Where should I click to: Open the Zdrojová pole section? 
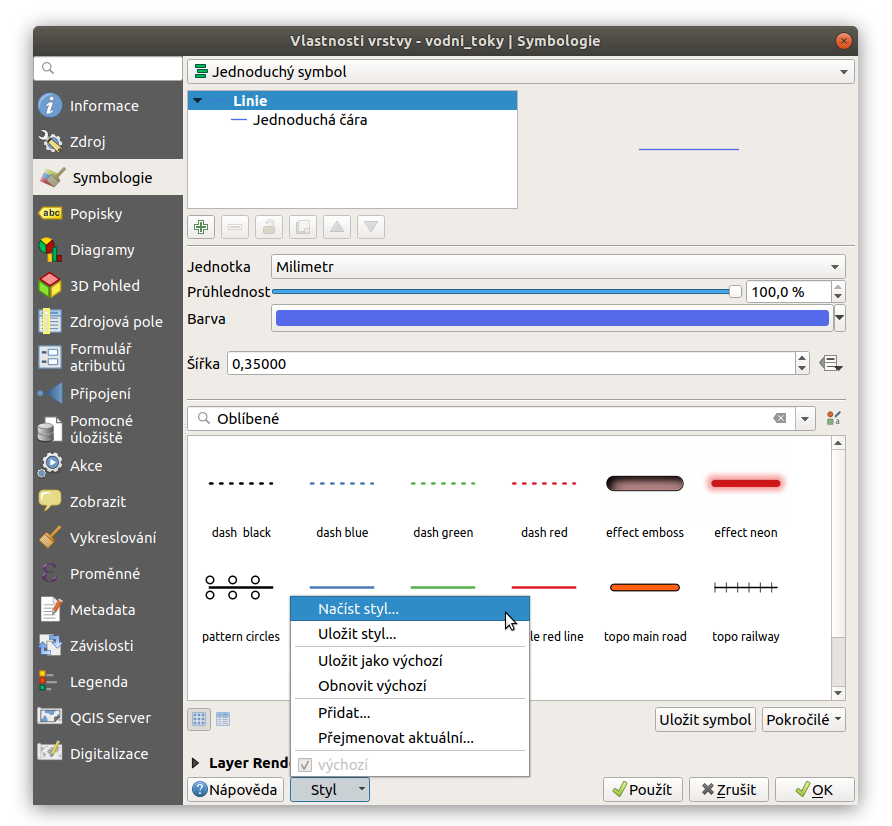[108, 322]
